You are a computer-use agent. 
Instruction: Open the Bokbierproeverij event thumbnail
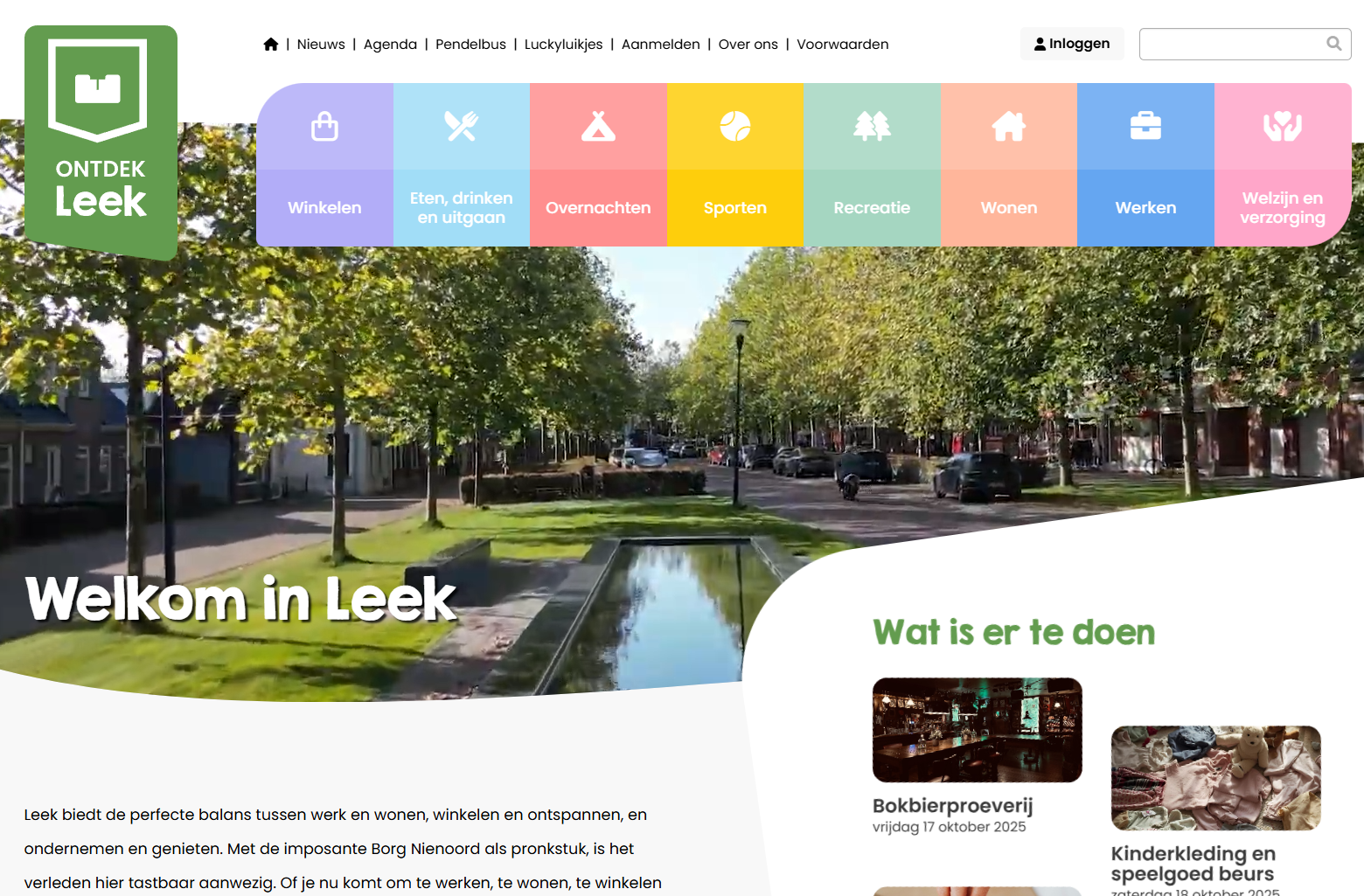[977, 730]
